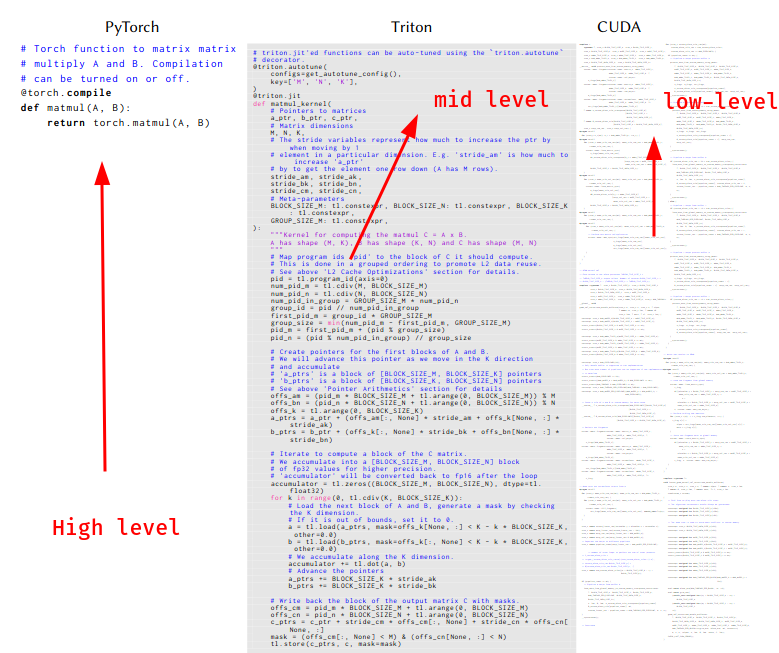This screenshot has height=653, width=779.
Task: Click 'tl.store(c_ptrs, c, mask=mask)' line
Action: coord(336,644)
